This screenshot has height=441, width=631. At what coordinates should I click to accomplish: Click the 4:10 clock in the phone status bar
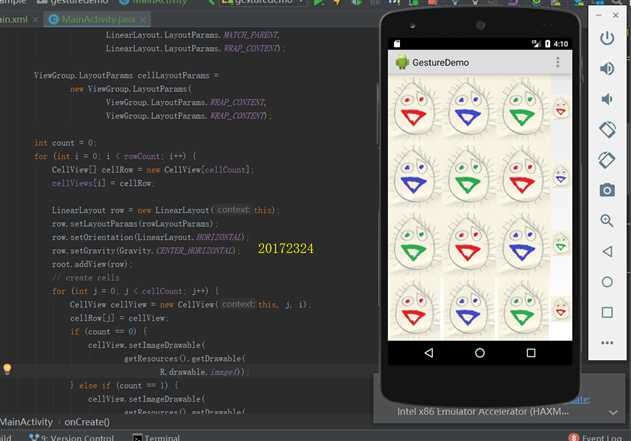[x=561, y=44]
